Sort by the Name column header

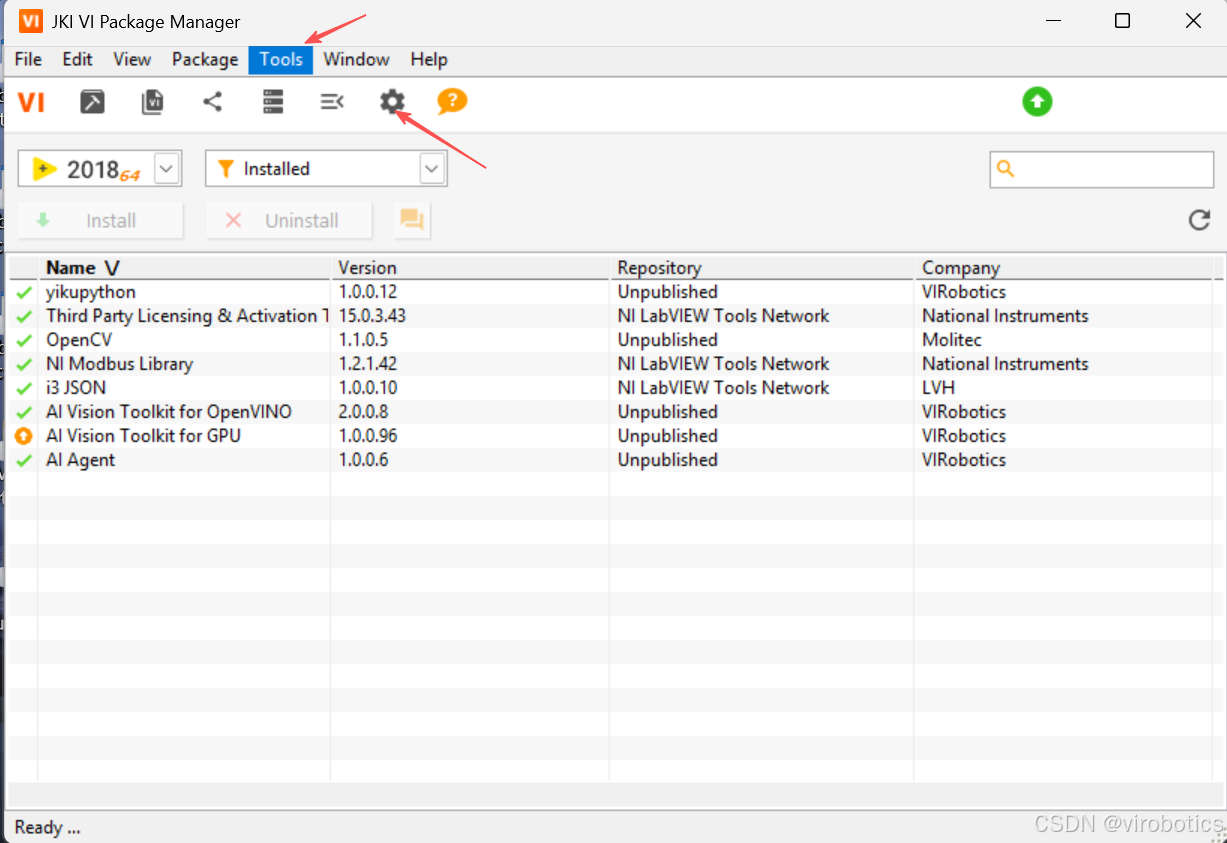point(184,268)
